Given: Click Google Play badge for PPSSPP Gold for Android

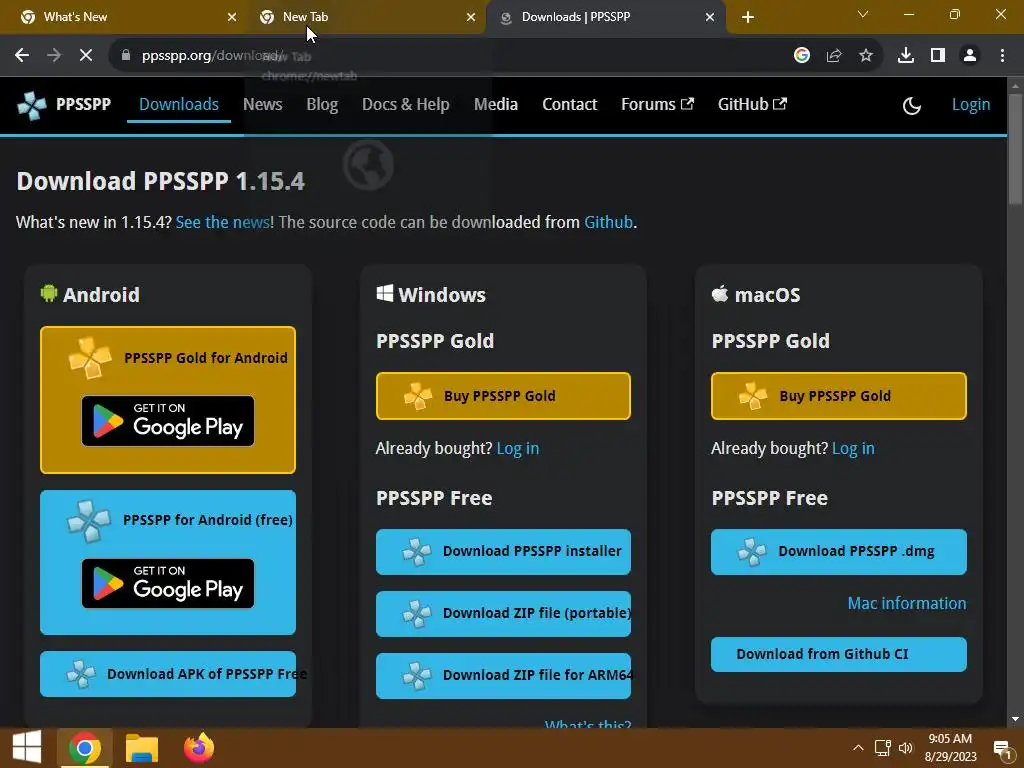Looking at the screenshot, I should click(x=168, y=421).
